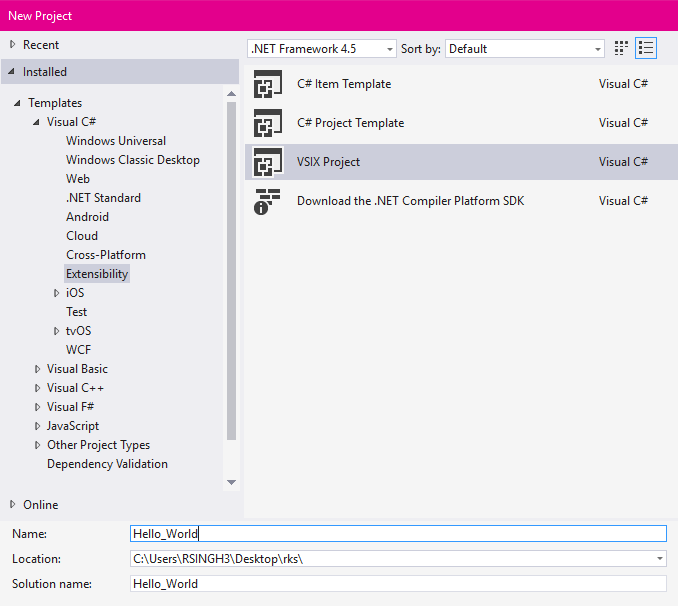
Task: Click the .NET Compiler Platform SDK download icon
Action: [x=267, y=202]
